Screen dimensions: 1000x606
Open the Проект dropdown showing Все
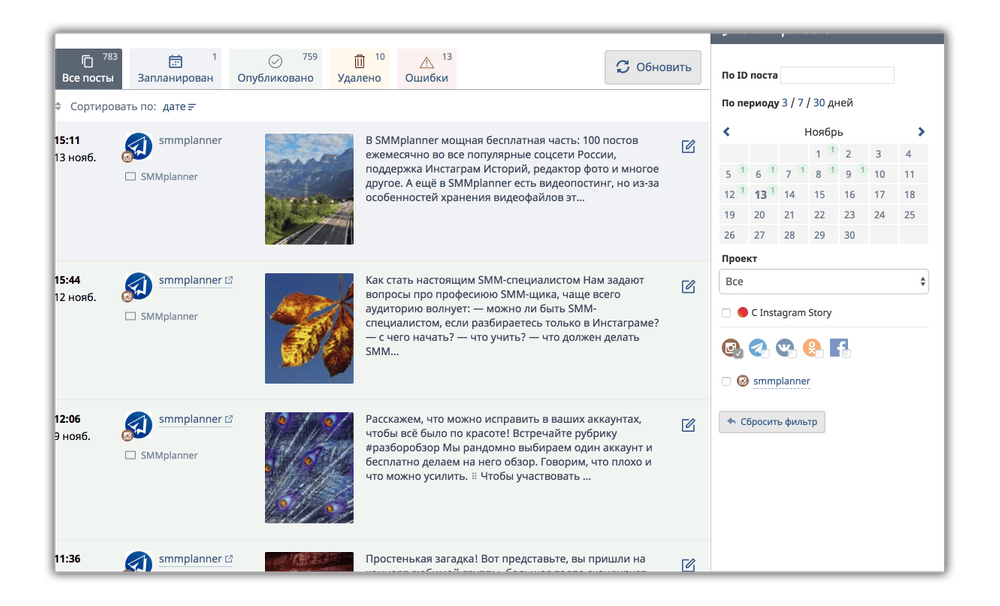823,282
